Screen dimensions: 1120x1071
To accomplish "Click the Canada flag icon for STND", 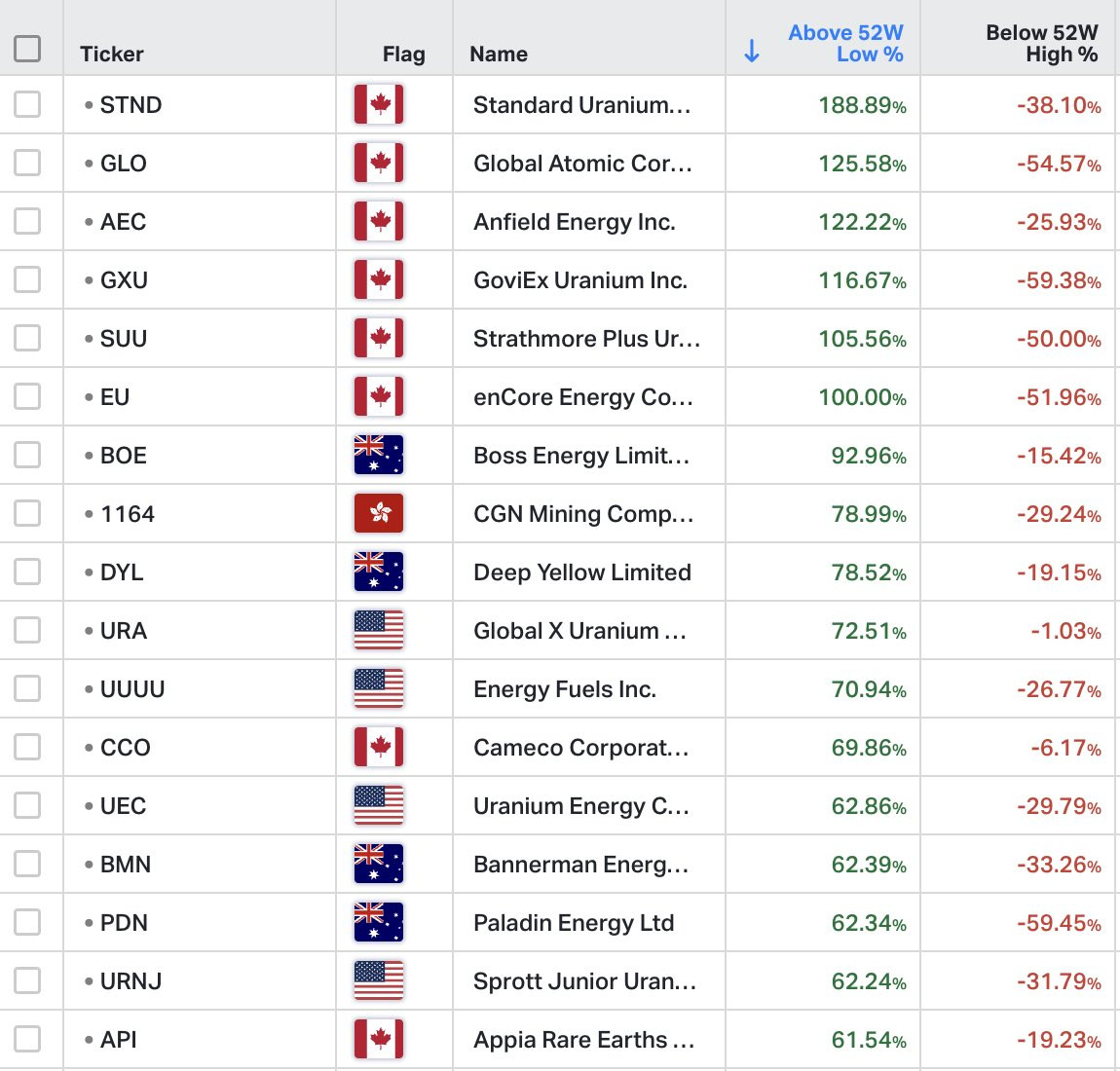I will (x=379, y=104).
